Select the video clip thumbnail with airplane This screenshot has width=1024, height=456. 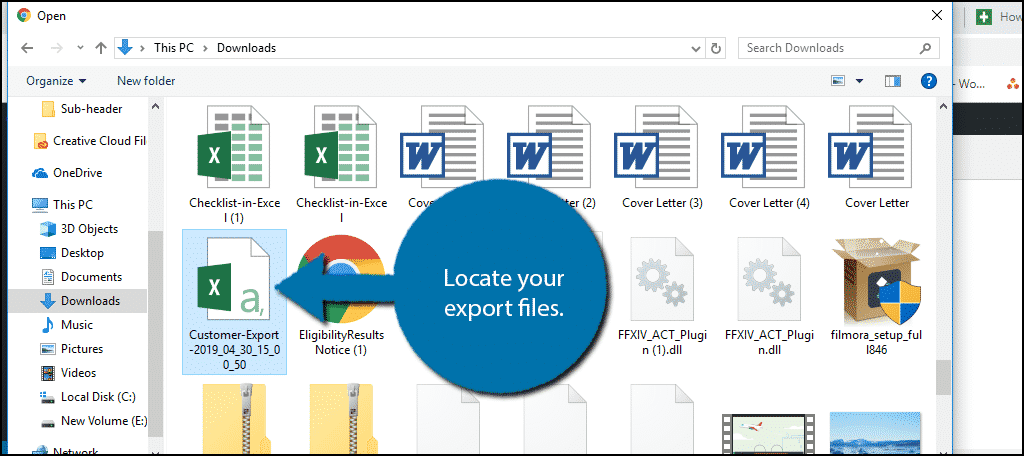(769, 433)
